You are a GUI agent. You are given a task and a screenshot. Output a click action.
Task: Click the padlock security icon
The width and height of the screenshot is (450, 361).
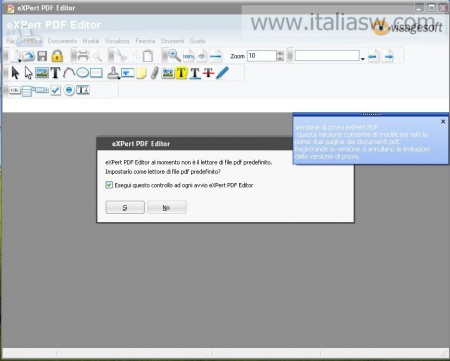coord(57,56)
